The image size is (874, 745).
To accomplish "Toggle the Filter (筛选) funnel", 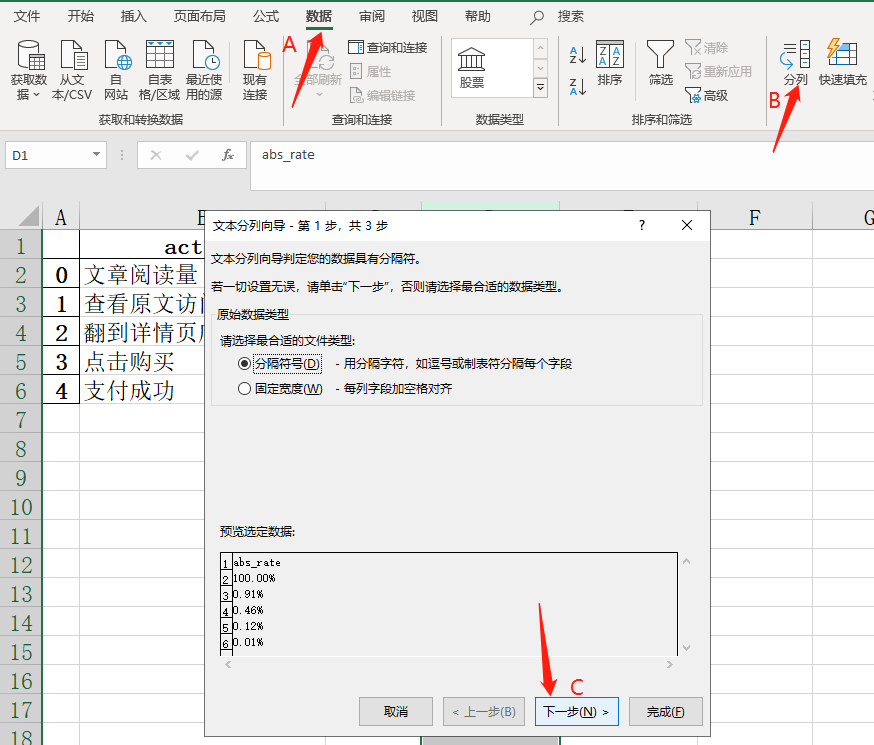I will point(661,62).
